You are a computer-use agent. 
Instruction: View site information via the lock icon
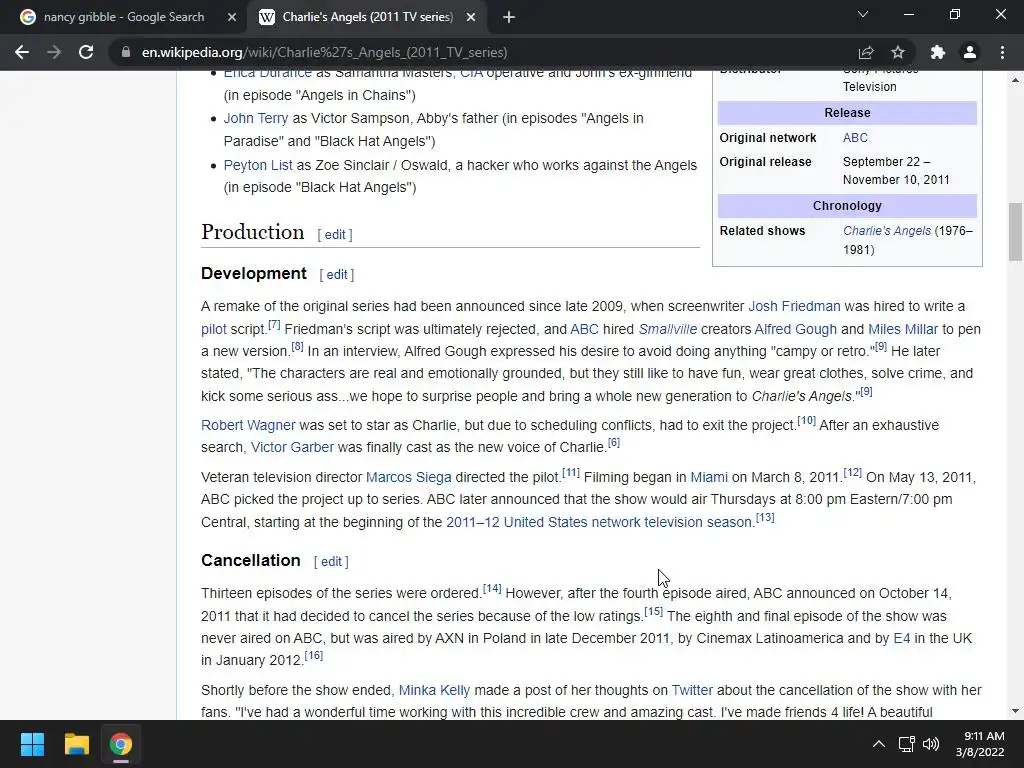click(x=125, y=52)
